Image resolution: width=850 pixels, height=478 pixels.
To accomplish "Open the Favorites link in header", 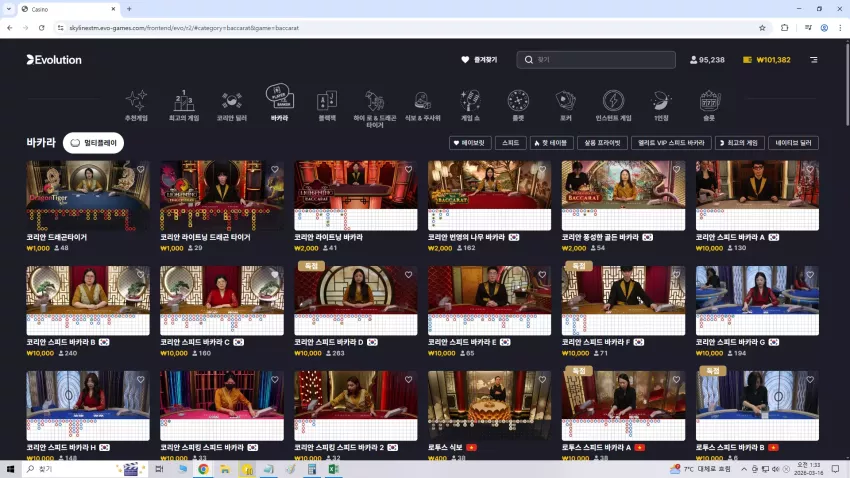I will [x=479, y=60].
